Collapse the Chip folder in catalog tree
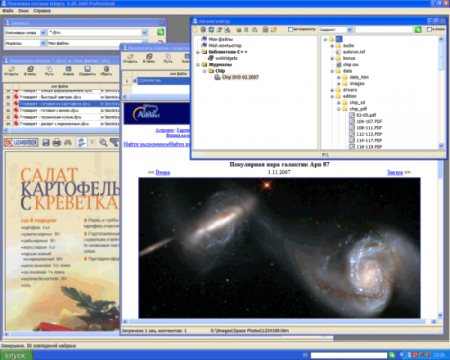 tap(204, 71)
